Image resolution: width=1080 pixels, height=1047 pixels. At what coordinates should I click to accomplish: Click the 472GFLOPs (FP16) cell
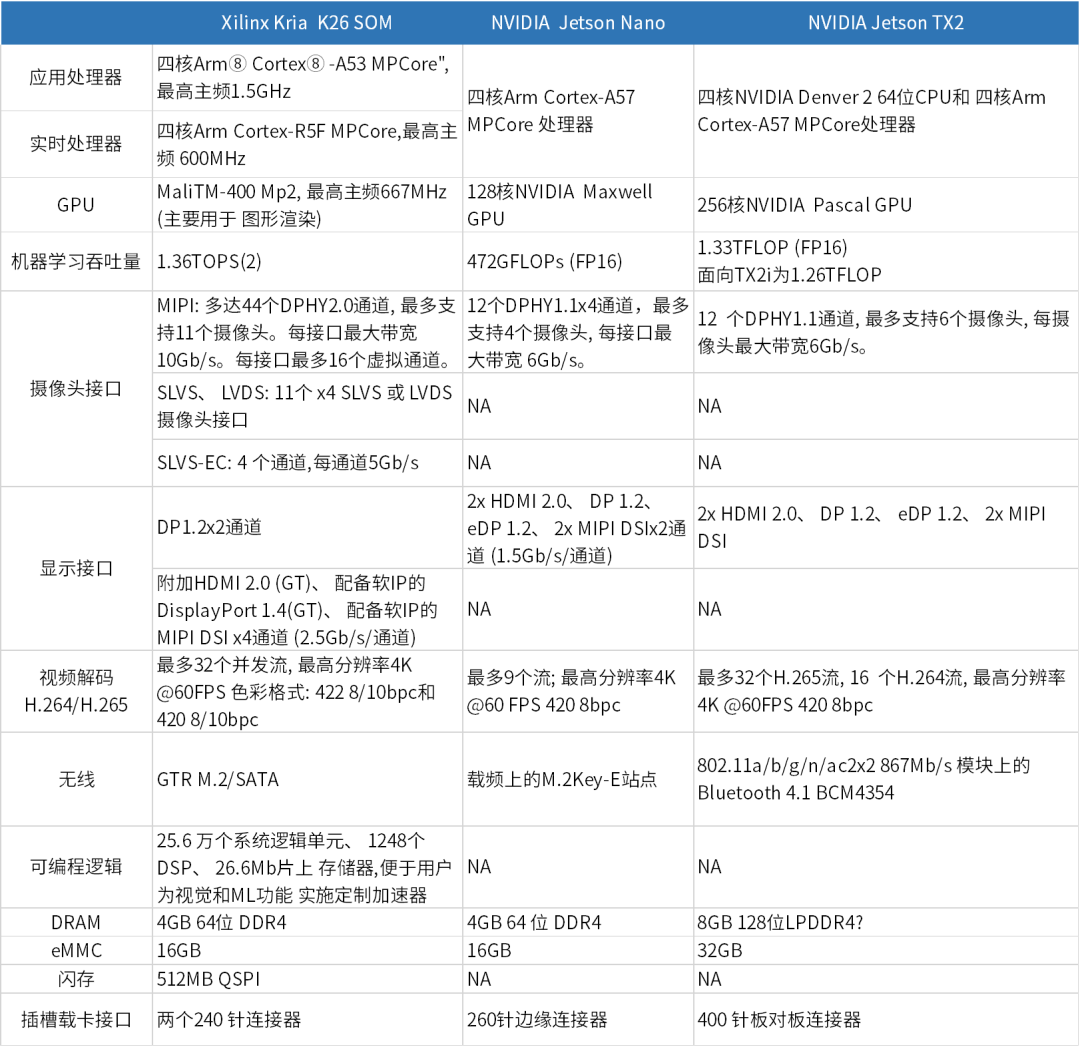[x=578, y=261]
